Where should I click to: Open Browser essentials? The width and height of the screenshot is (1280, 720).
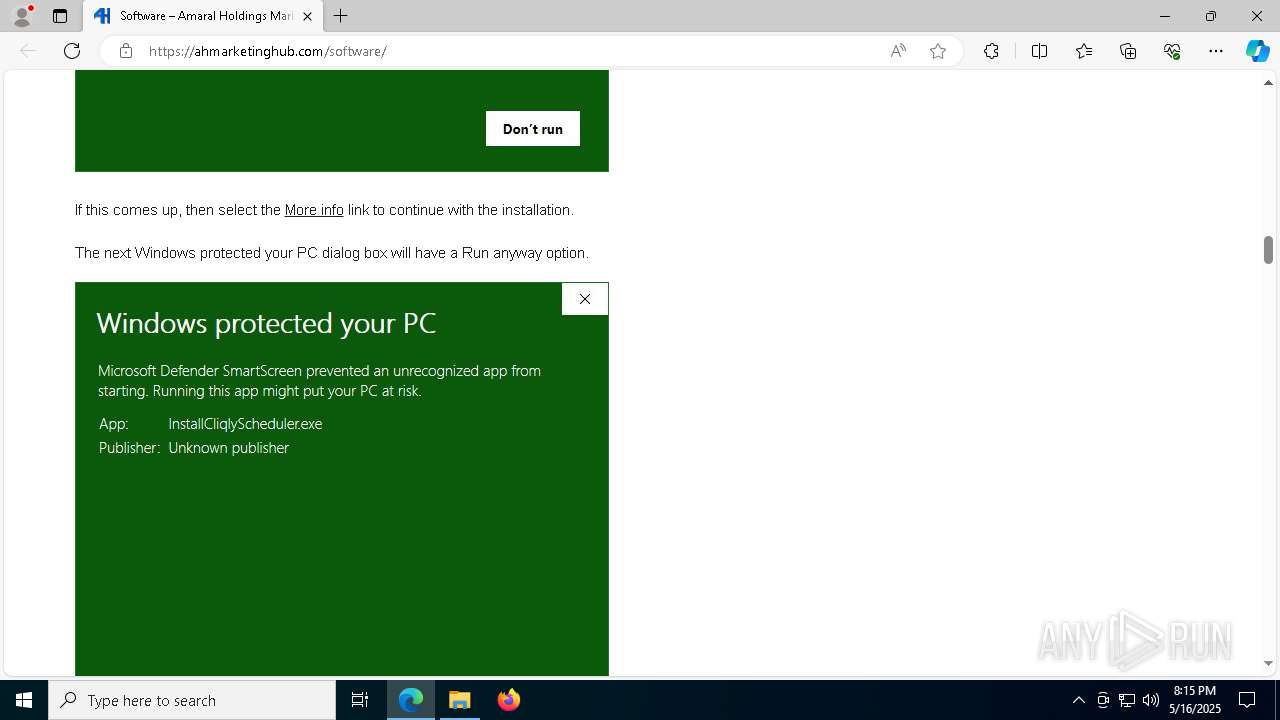pyautogui.click(x=1172, y=51)
